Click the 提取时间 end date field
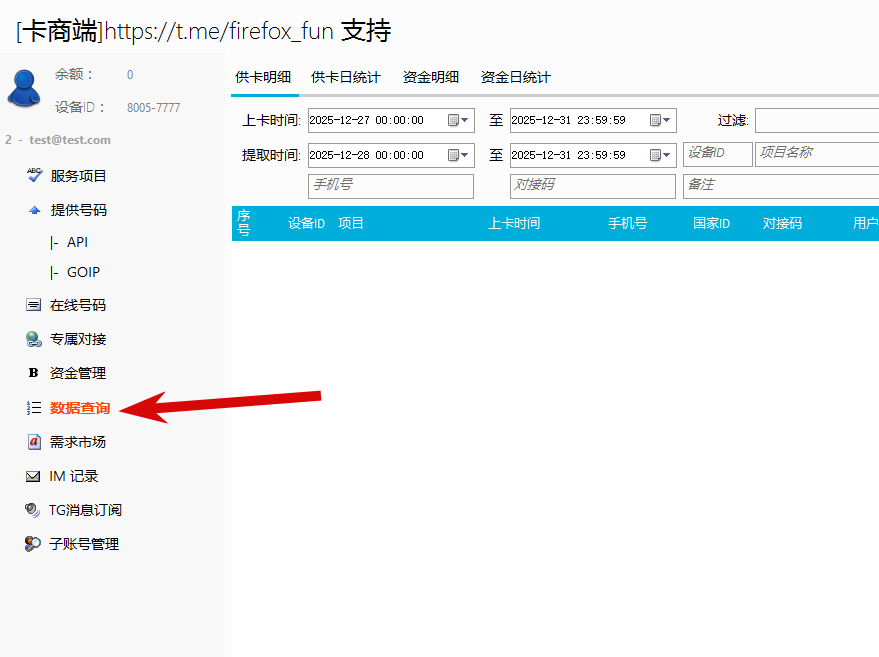The image size is (879, 657). point(593,155)
